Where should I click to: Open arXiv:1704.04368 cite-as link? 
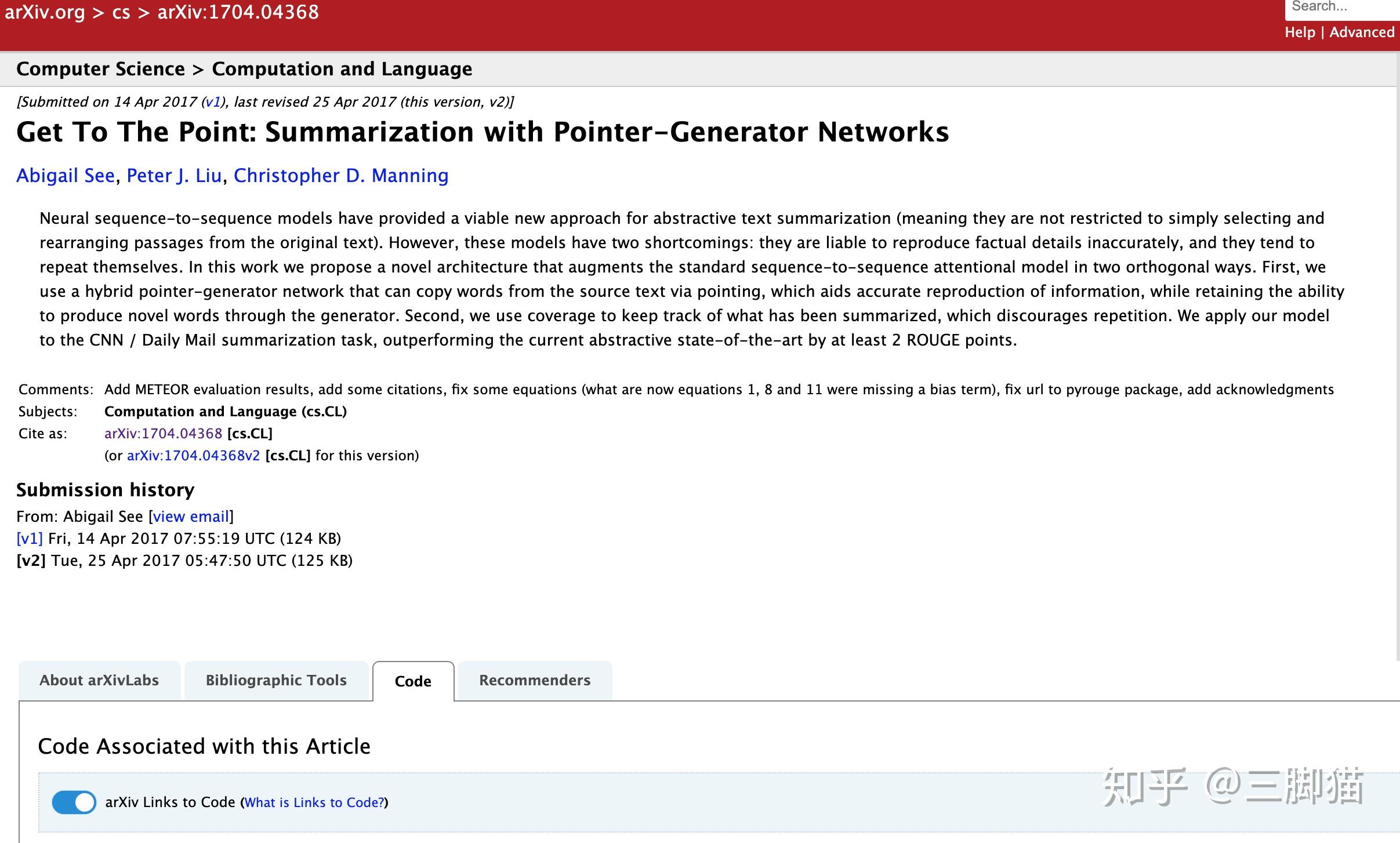[163, 433]
